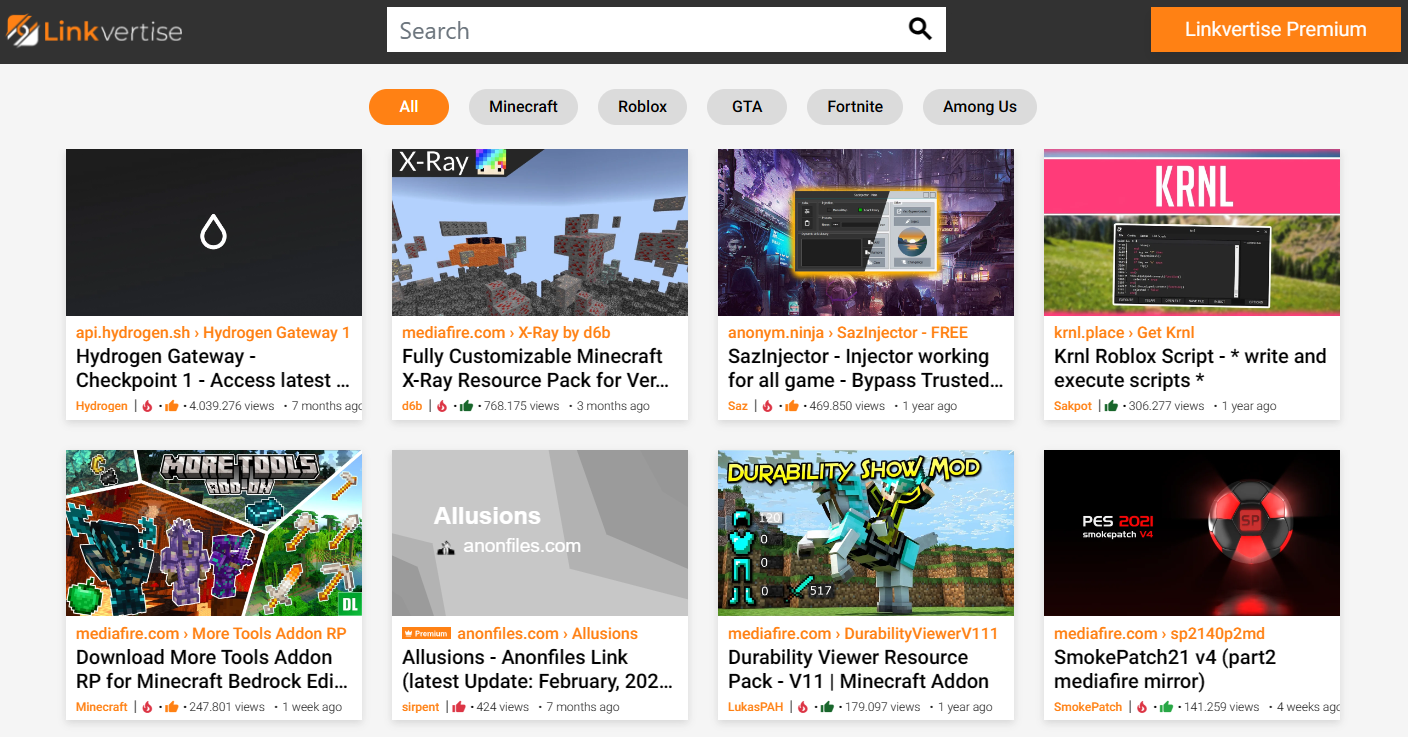Click the flame icon on the SmokePatch21 card
Screen dimensions: 1408x737
point(1142,707)
